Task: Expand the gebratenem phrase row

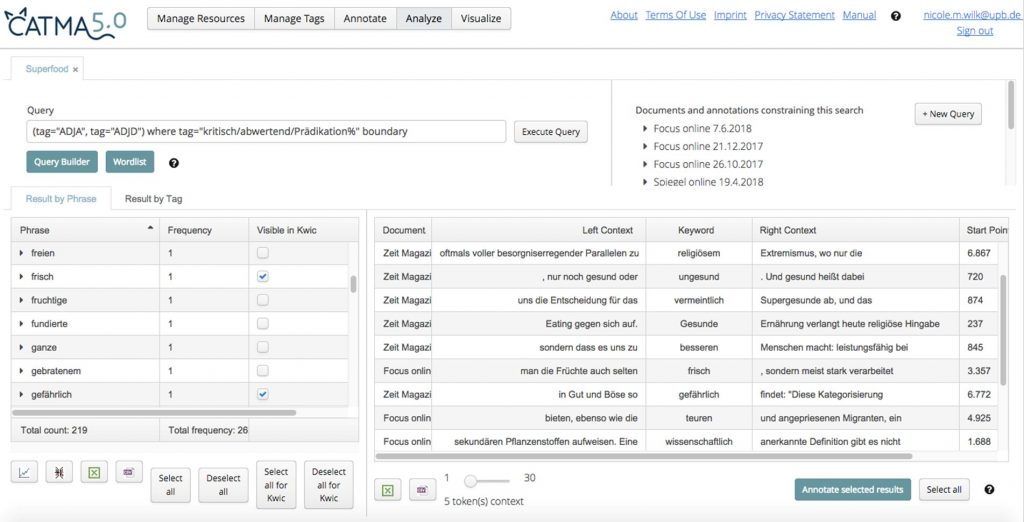Action: [22, 370]
